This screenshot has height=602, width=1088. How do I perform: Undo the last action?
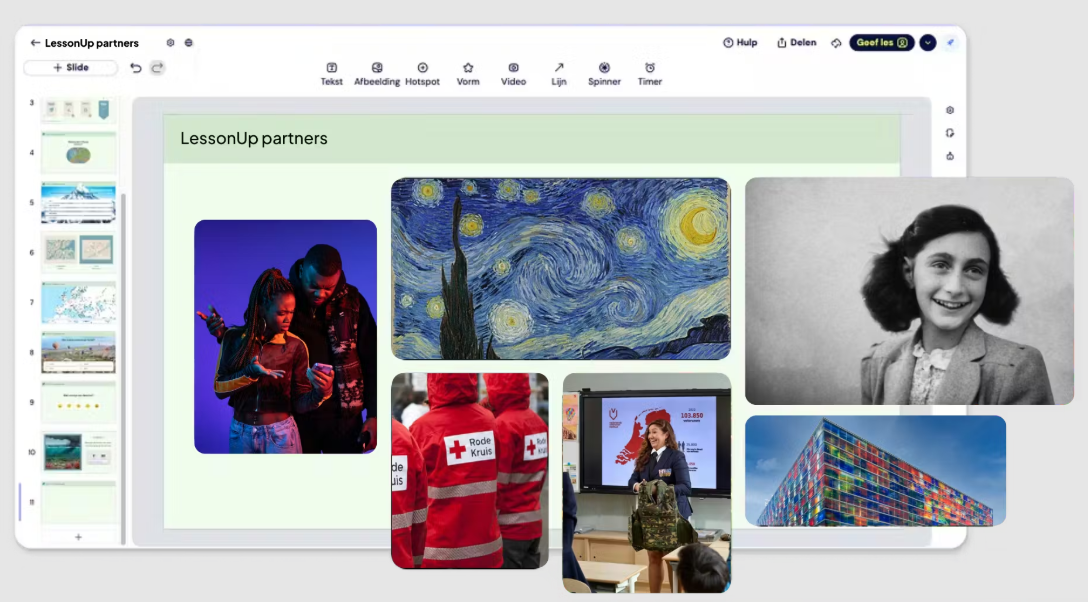[x=136, y=67]
